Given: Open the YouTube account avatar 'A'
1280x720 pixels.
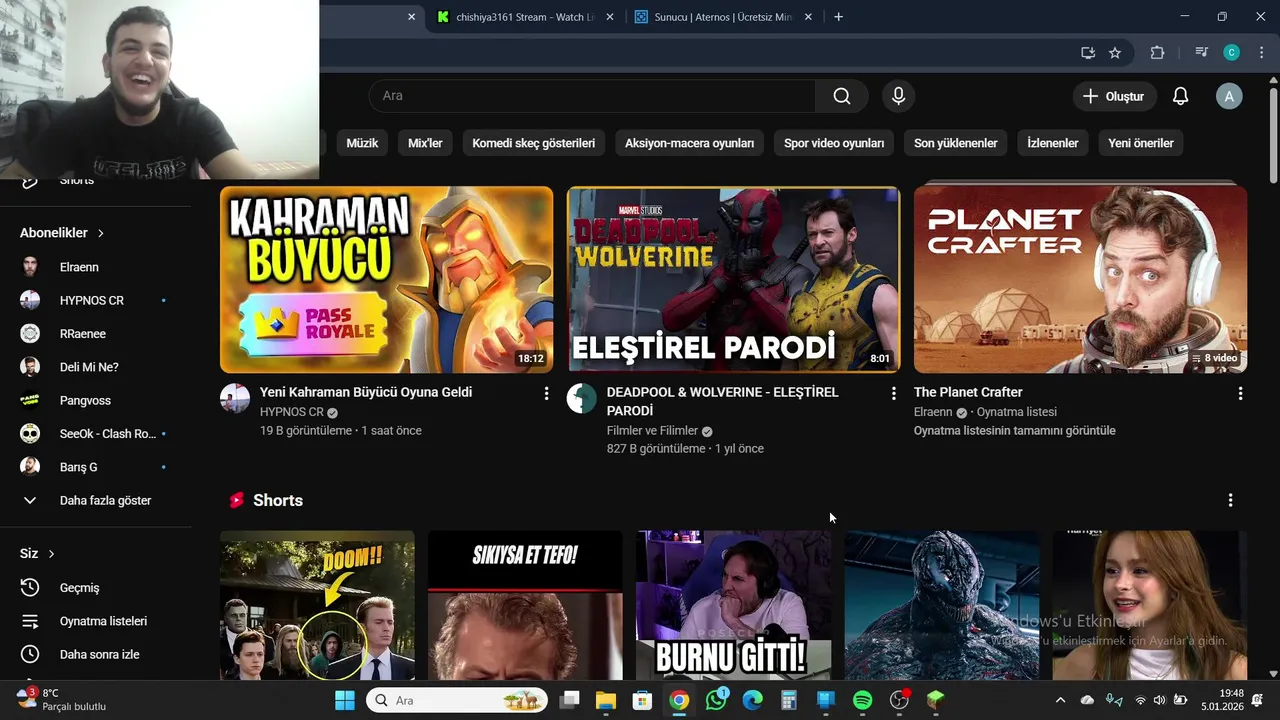Looking at the screenshot, I should 1229,96.
